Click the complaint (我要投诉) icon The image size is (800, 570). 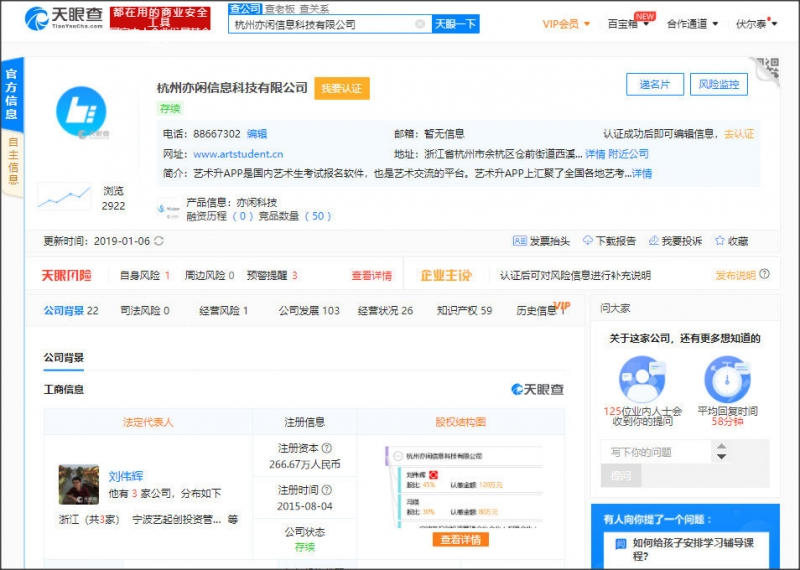click(654, 241)
